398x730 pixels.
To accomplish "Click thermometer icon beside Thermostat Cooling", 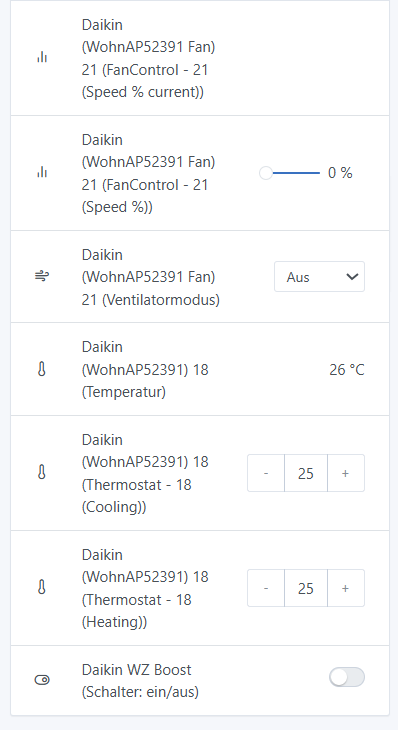I will (x=42, y=473).
